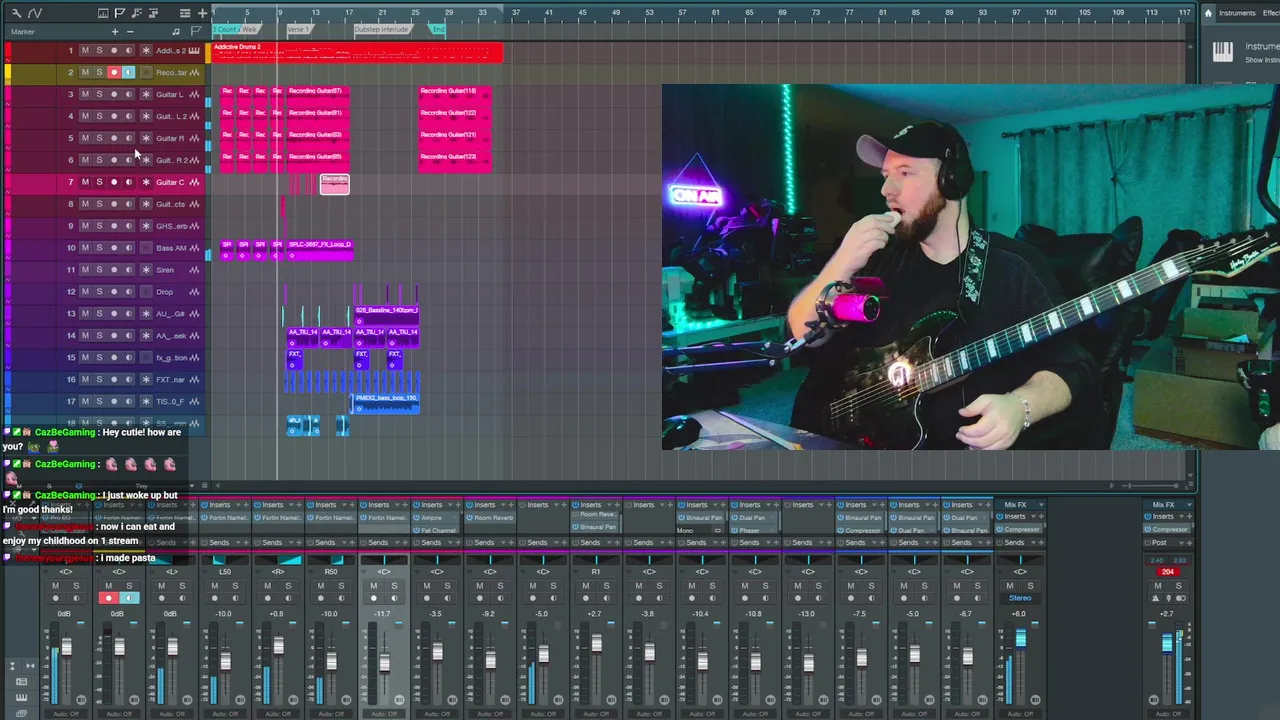Open the chord track icon in the toolbar
1280x720 pixels.
tap(136, 13)
